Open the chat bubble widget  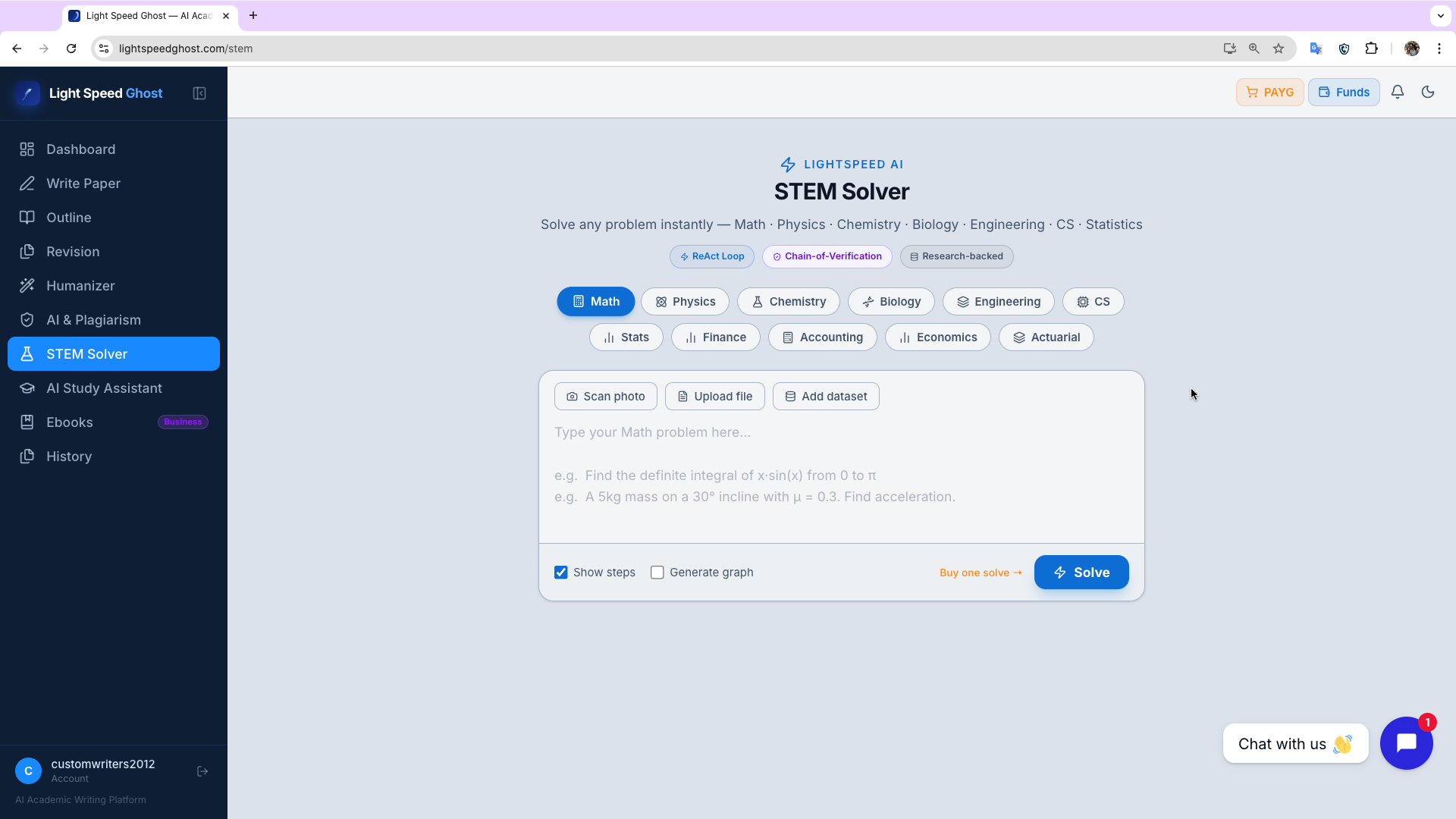pyautogui.click(x=1407, y=743)
